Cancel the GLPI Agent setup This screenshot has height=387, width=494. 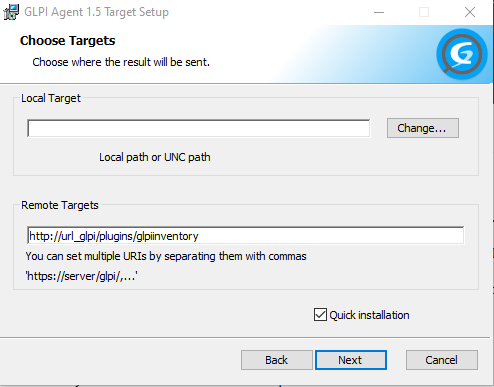pos(442,360)
